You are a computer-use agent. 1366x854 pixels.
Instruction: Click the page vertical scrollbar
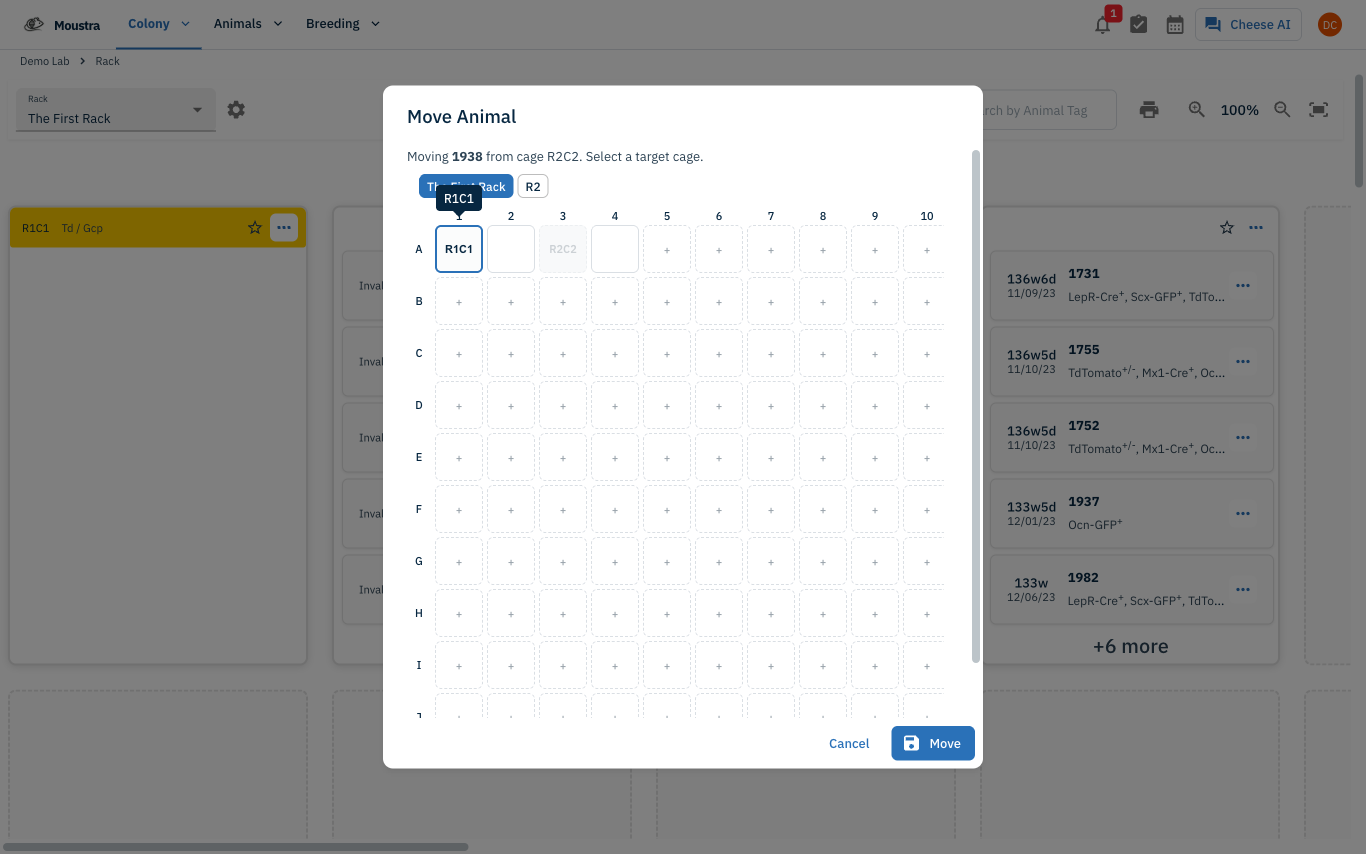pos(1359,130)
